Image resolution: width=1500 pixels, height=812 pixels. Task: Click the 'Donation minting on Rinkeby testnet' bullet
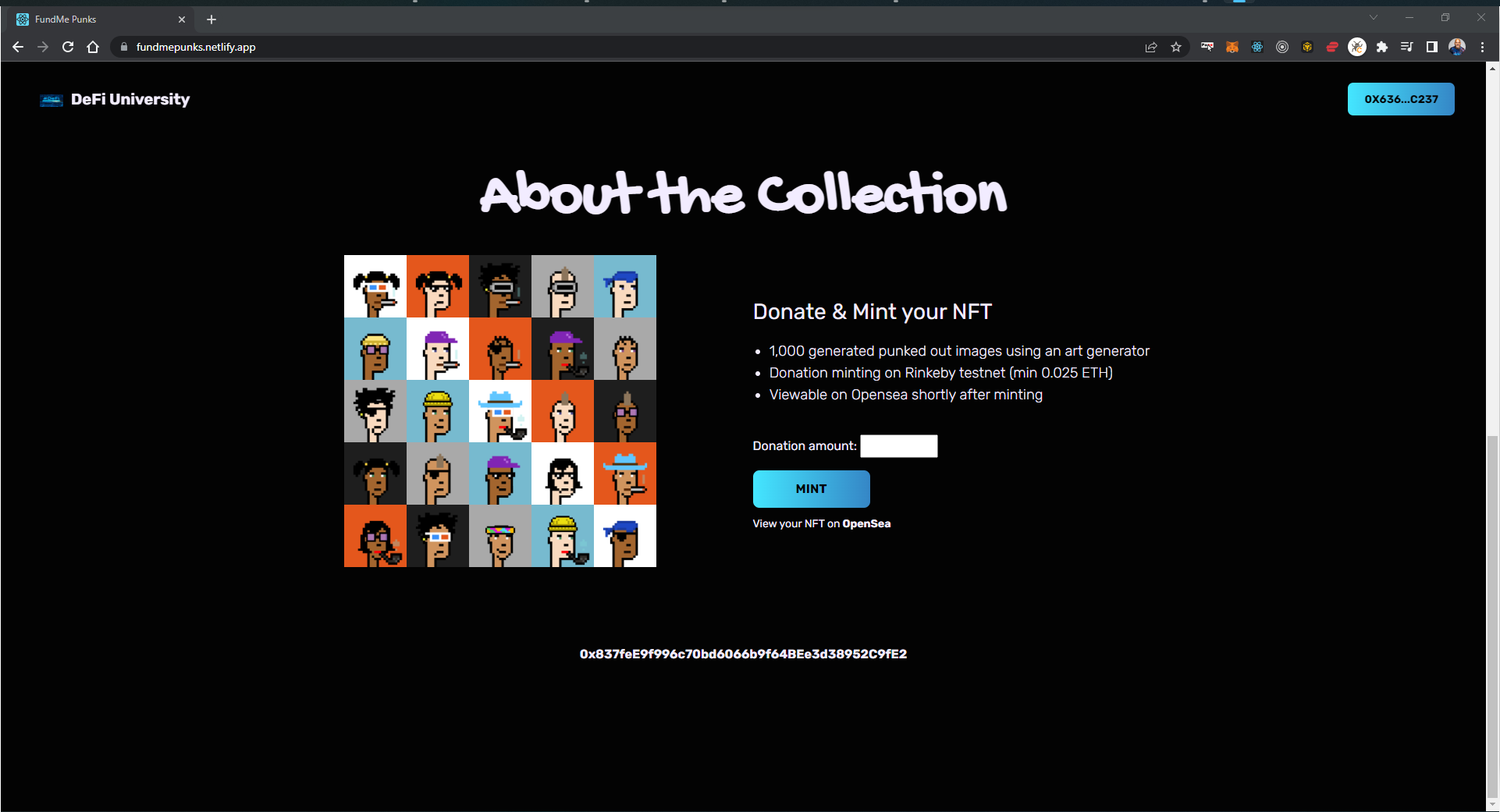point(940,373)
